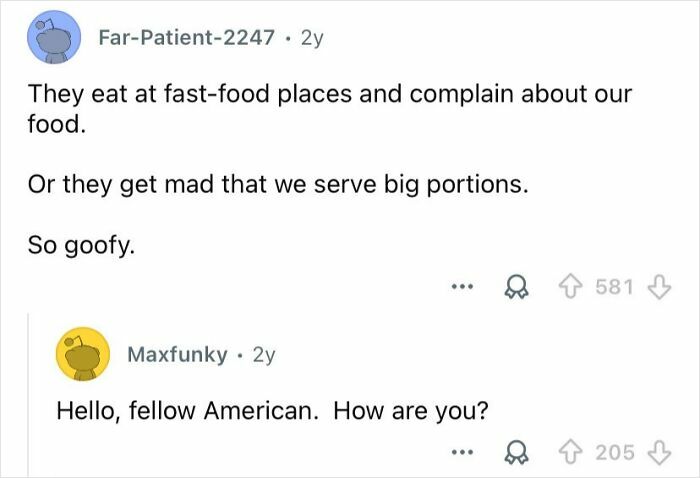
Task: Open more options on Far-Patient-2247's comment
Action: coord(459,287)
